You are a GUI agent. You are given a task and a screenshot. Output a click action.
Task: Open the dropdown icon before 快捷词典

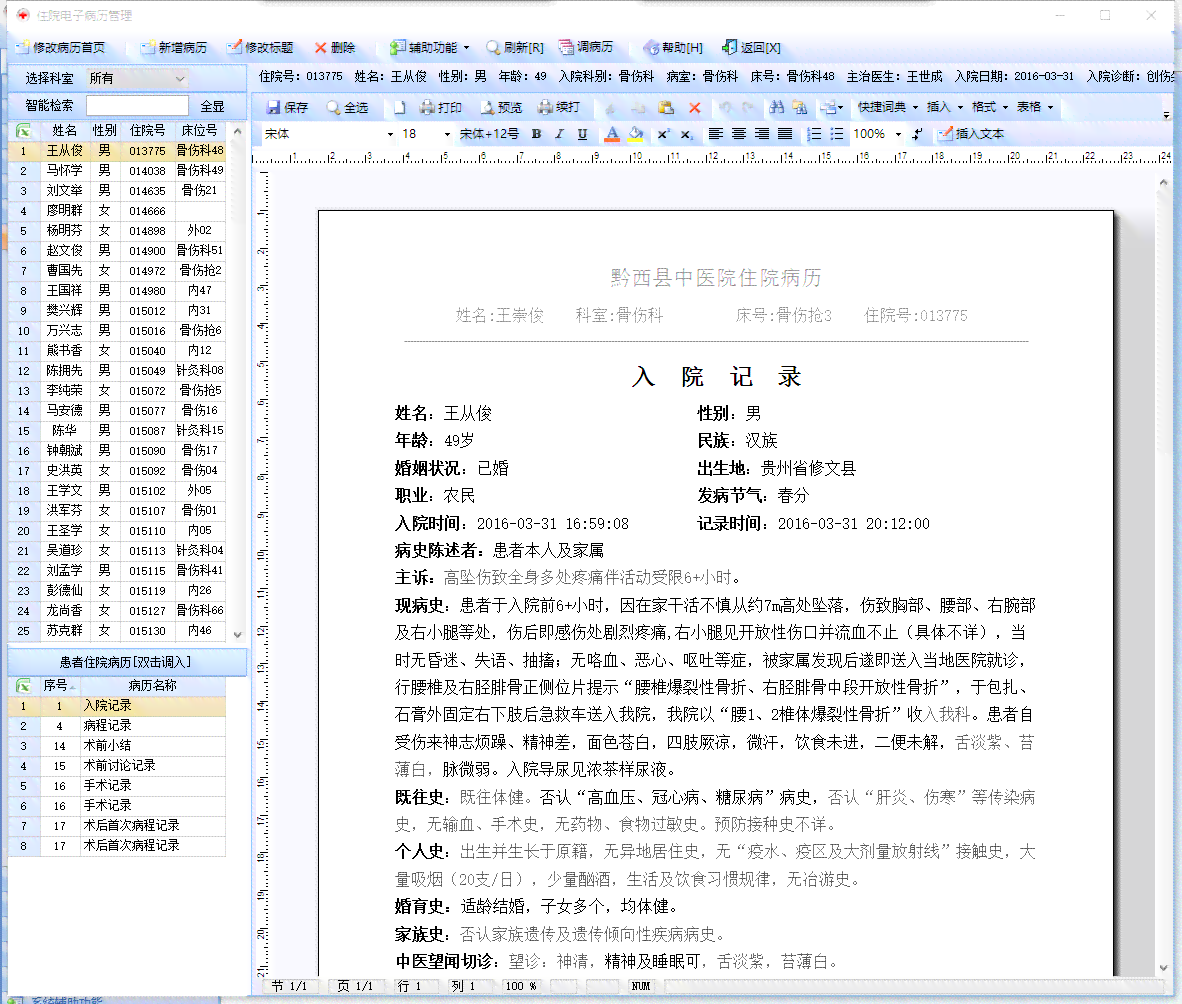tap(832, 108)
